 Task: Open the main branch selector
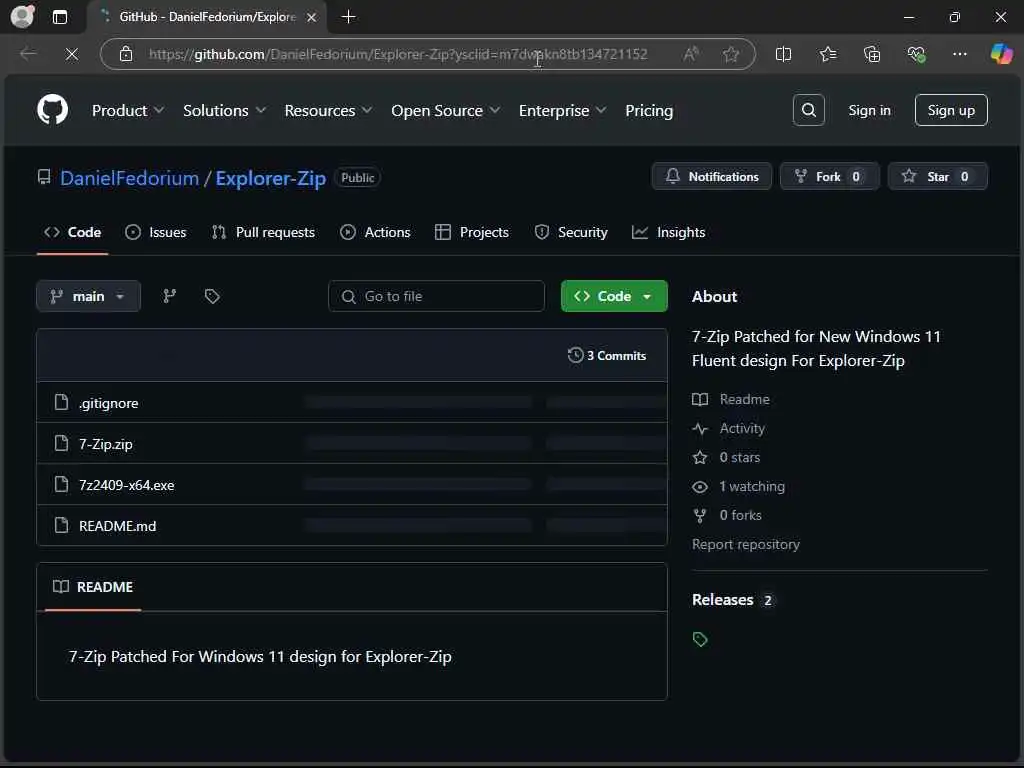(x=88, y=296)
